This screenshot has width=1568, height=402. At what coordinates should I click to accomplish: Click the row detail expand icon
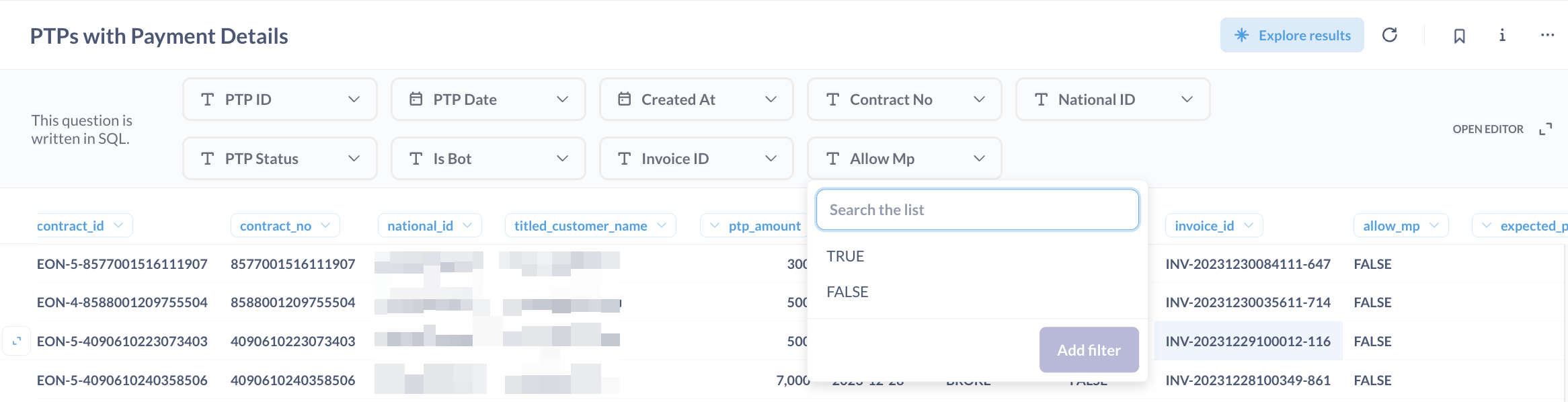click(x=17, y=341)
